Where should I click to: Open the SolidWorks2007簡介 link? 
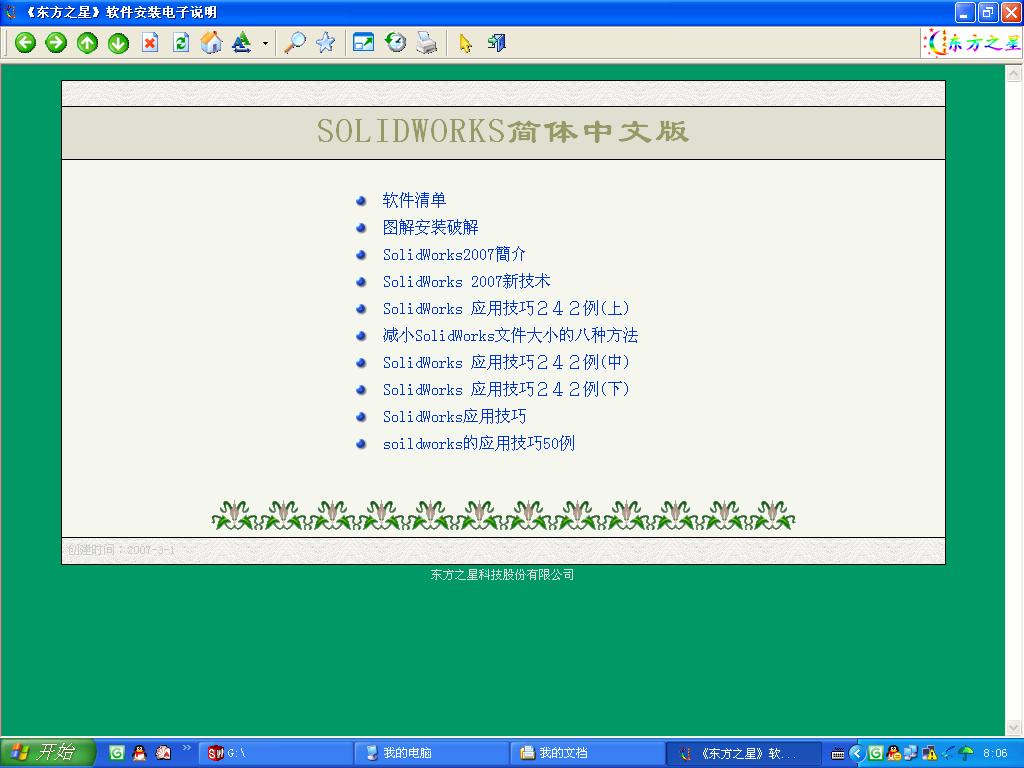pos(454,254)
